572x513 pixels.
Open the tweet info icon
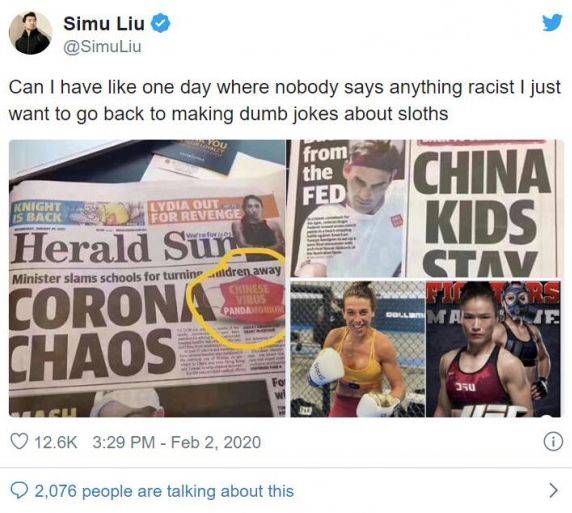553,442
